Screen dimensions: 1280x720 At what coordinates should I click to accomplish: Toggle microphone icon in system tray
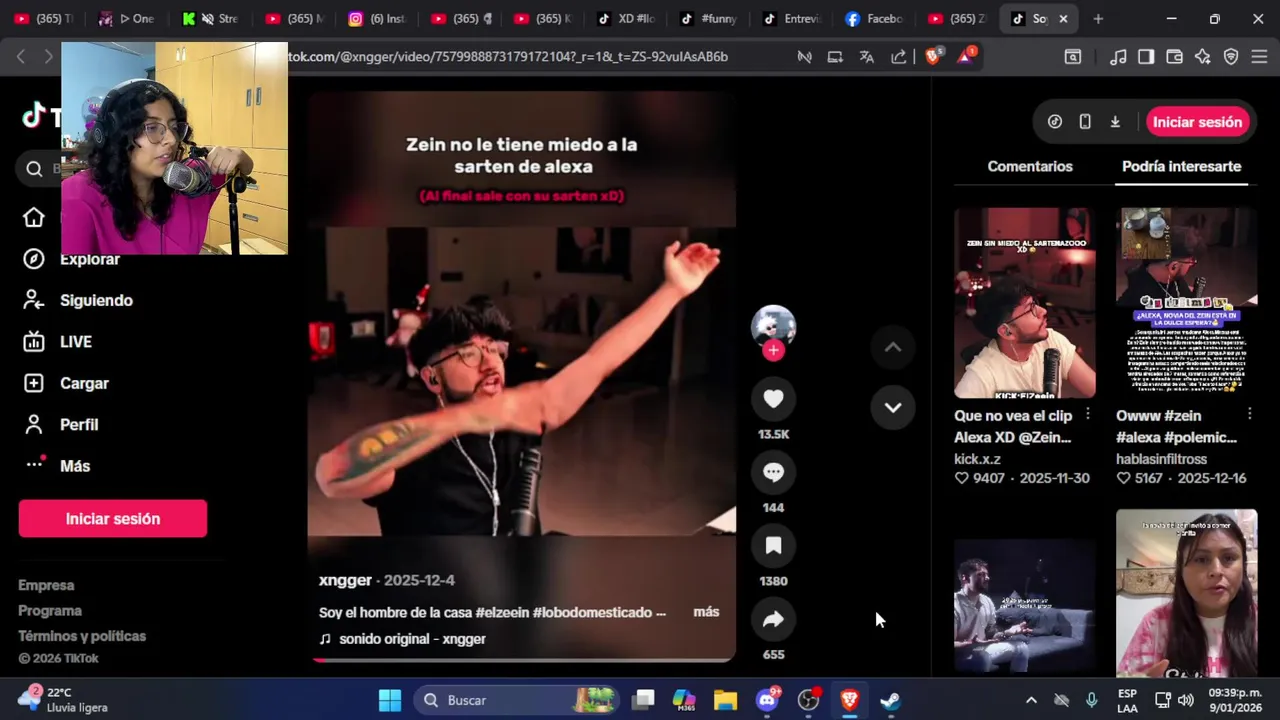tap(1092, 700)
